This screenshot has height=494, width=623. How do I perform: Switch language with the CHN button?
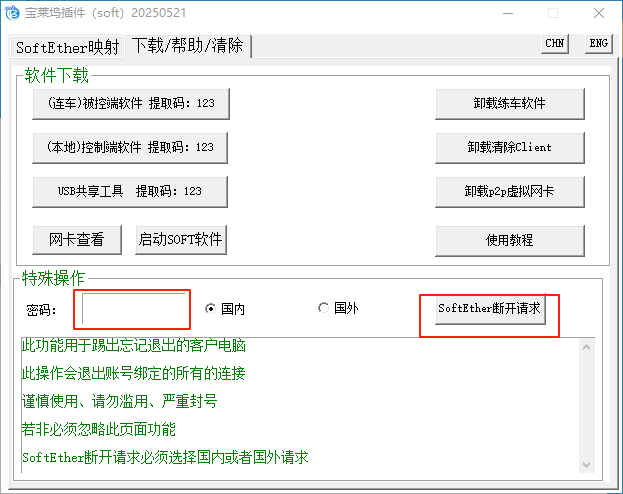pos(555,43)
